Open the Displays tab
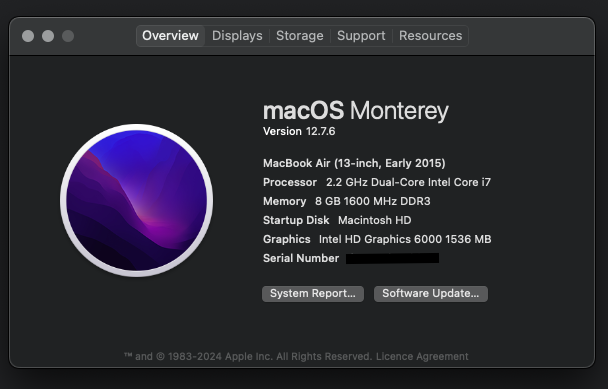 pos(237,36)
